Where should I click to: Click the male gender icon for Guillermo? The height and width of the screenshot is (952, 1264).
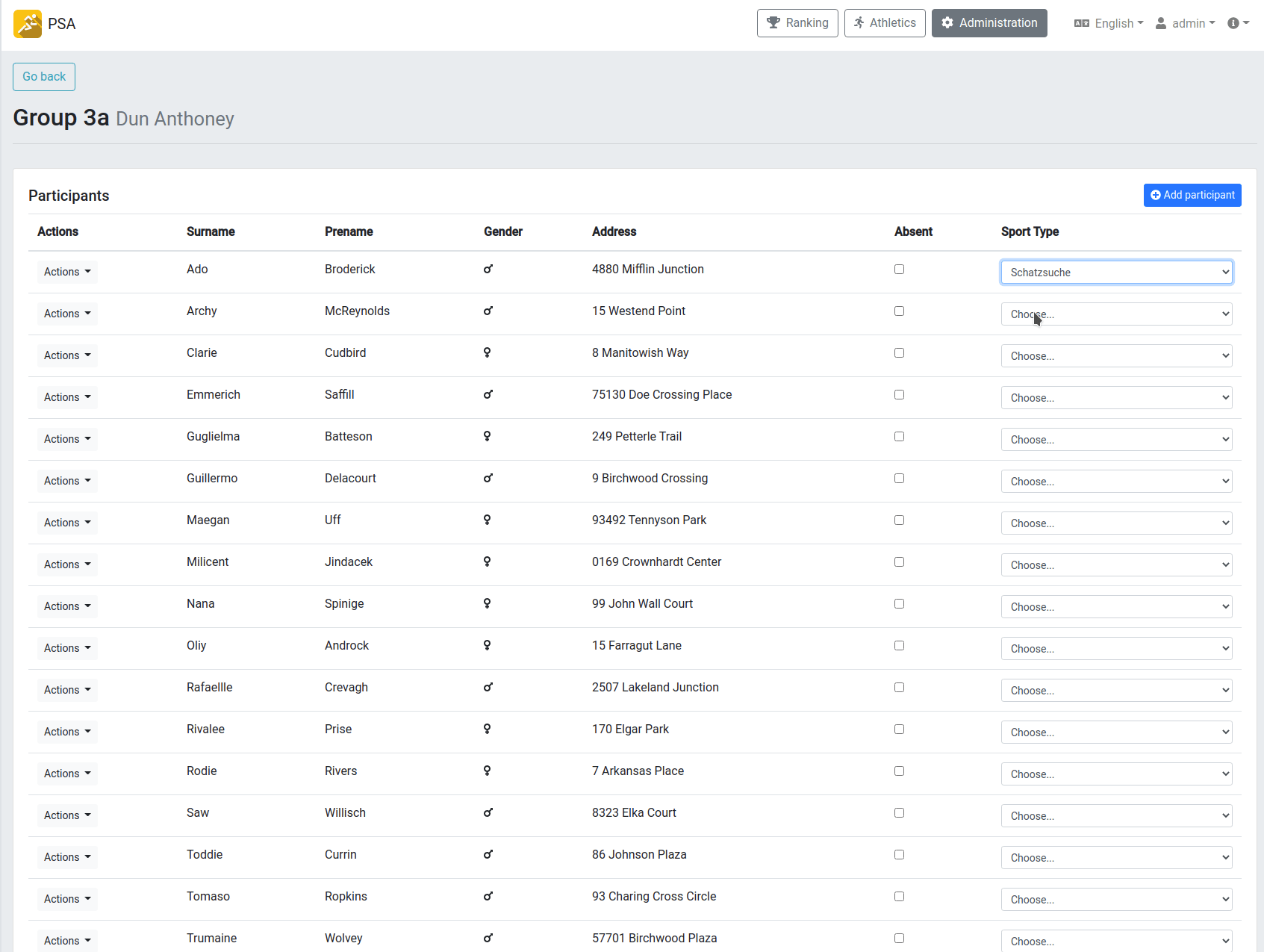point(488,479)
